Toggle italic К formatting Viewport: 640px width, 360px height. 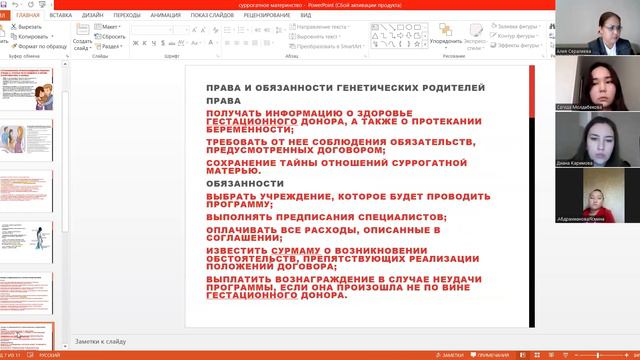[x=144, y=43]
